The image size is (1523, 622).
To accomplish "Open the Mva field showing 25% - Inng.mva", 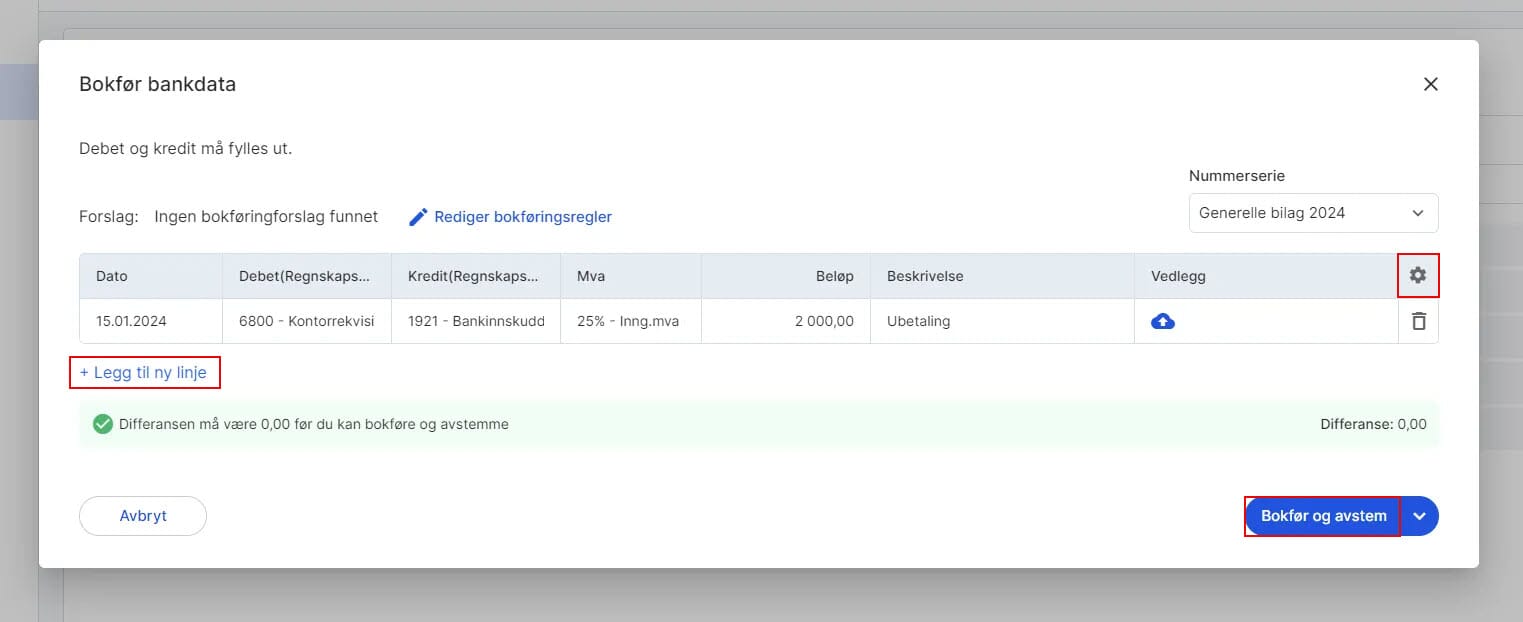I will (x=630, y=321).
